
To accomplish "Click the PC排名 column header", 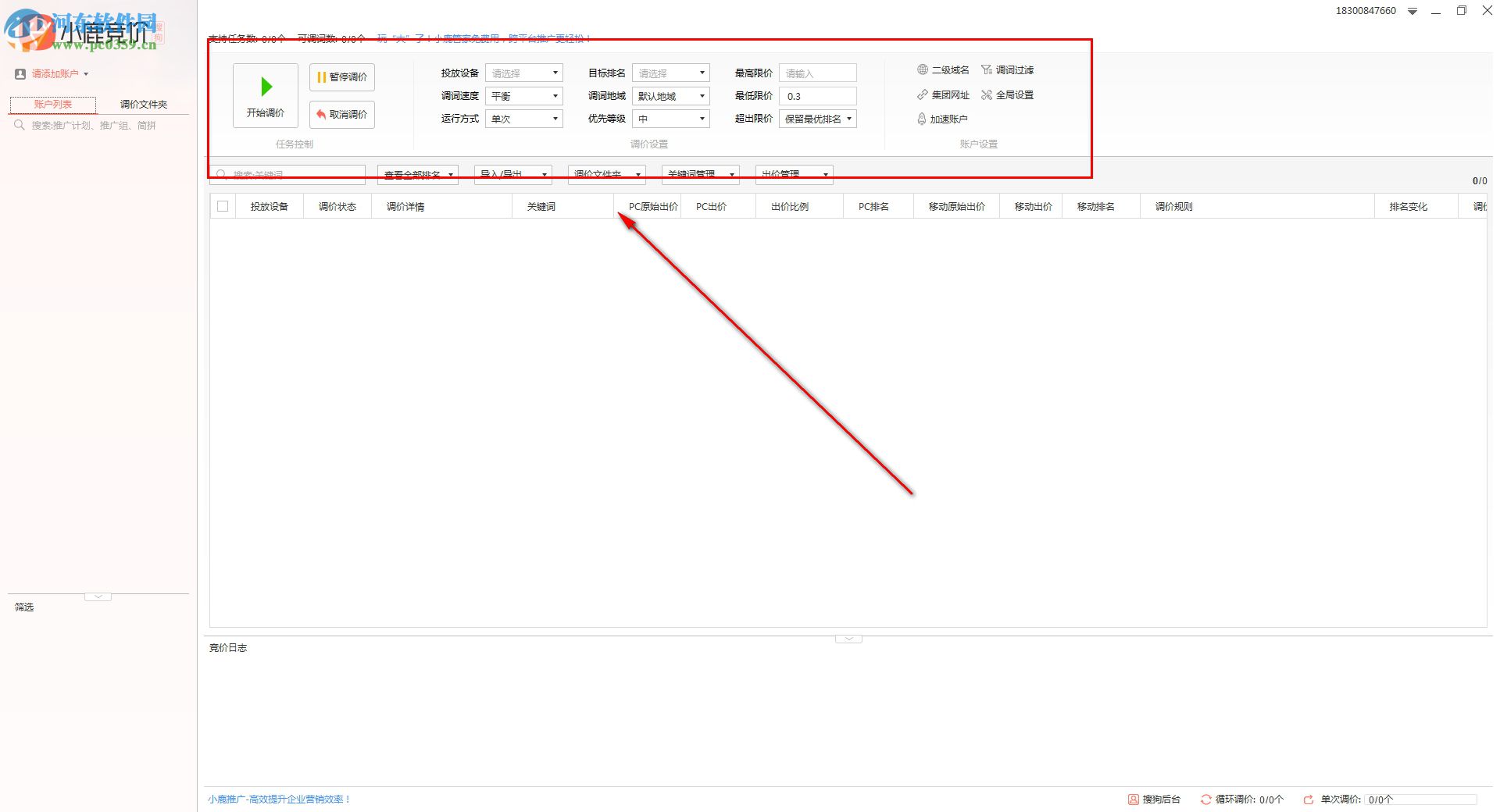I will click(879, 206).
